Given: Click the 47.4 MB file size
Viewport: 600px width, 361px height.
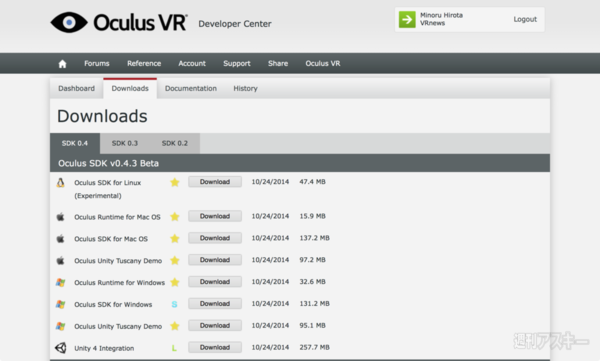Looking at the screenshot, I should point(312,182).
